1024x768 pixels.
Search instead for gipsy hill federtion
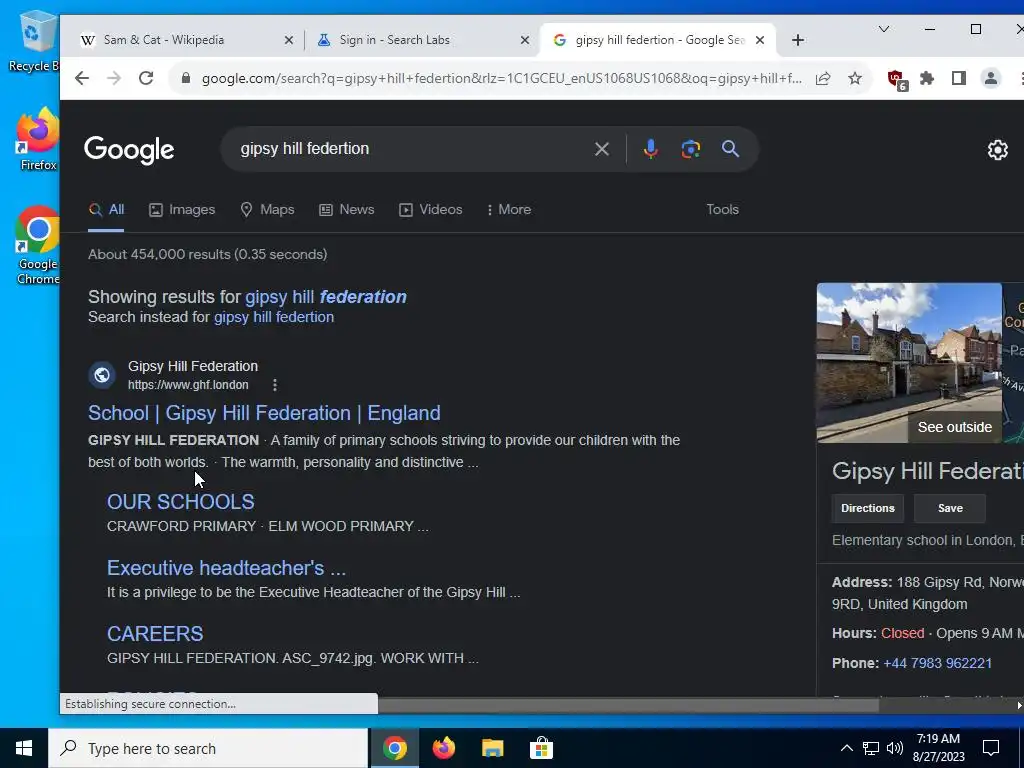coord(274,317)
